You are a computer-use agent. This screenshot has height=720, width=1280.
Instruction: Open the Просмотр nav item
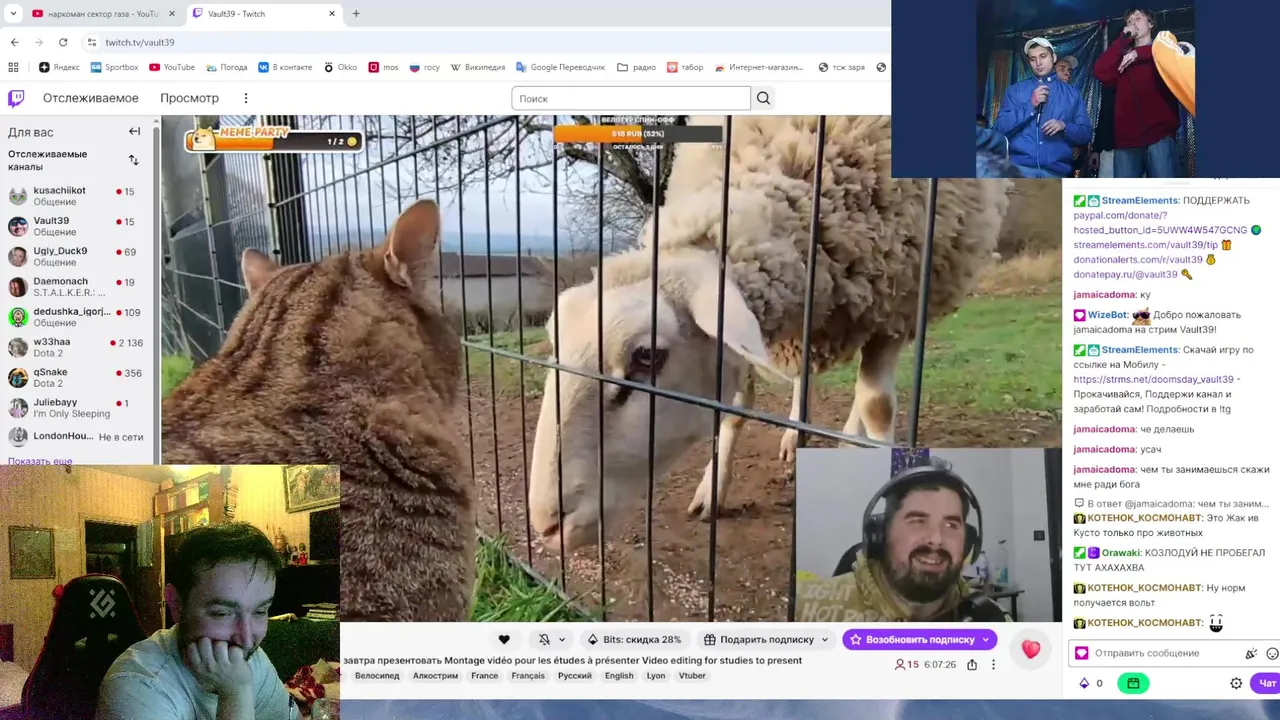click(x=189, y=98)
